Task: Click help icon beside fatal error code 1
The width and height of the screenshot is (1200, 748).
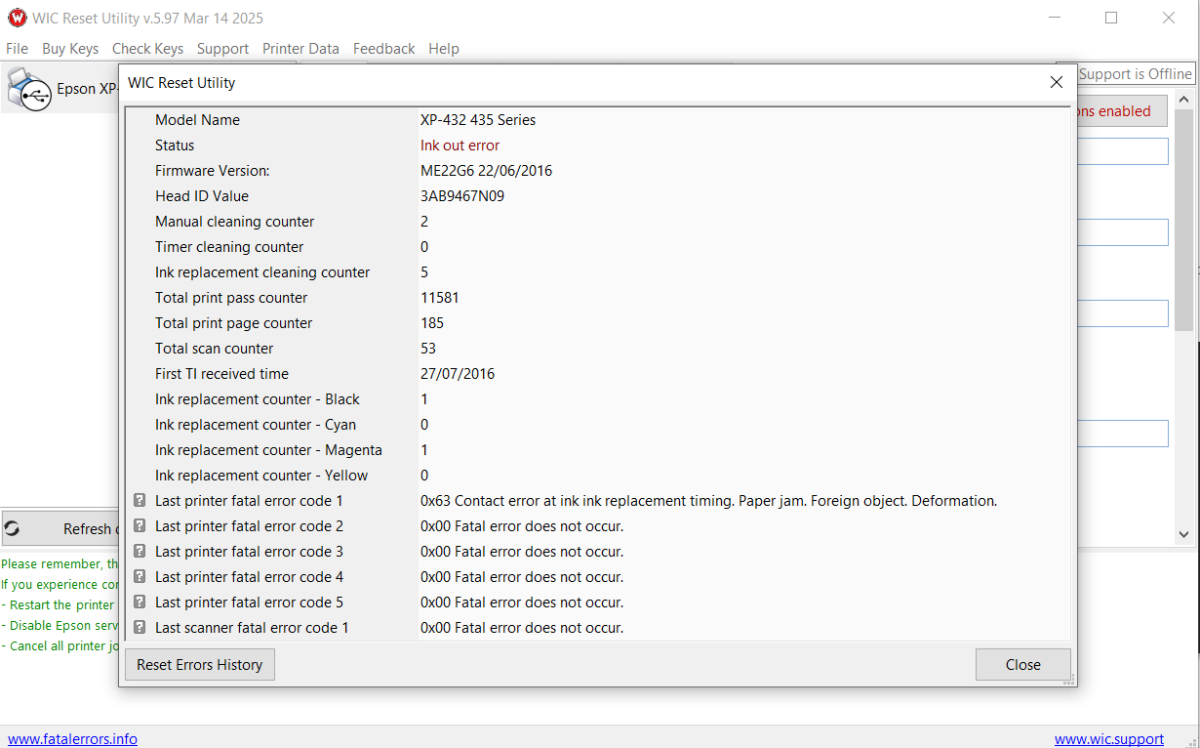Action: click(x=140, y=500)
